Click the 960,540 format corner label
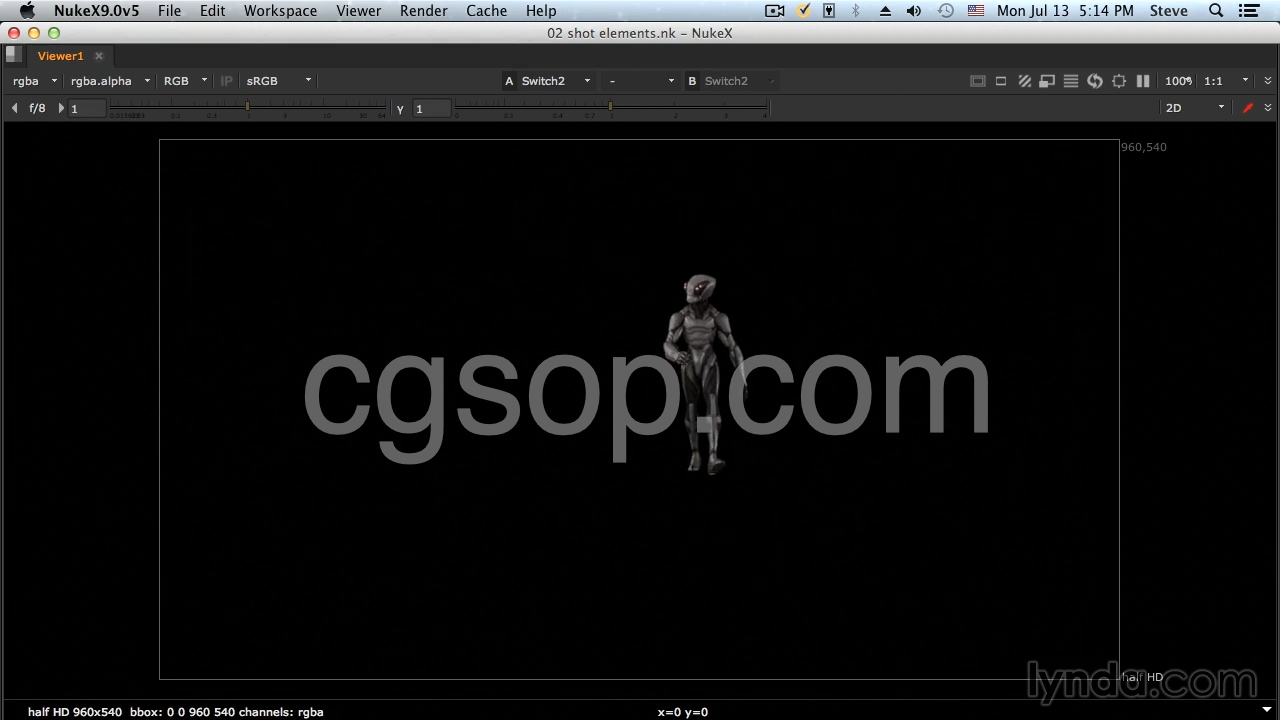Image resolution: width=1280 pixels, height=720 pixels. point(1144,147)
